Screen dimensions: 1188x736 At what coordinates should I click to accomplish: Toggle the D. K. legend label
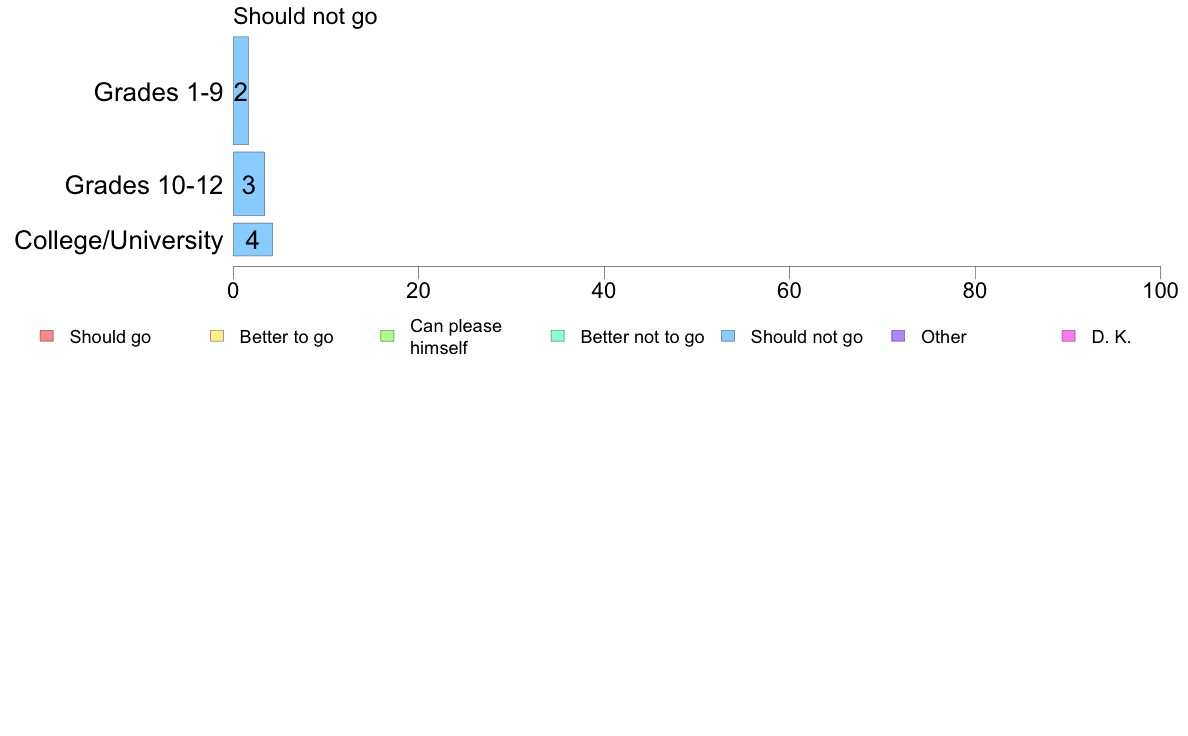coord(1111,337)
